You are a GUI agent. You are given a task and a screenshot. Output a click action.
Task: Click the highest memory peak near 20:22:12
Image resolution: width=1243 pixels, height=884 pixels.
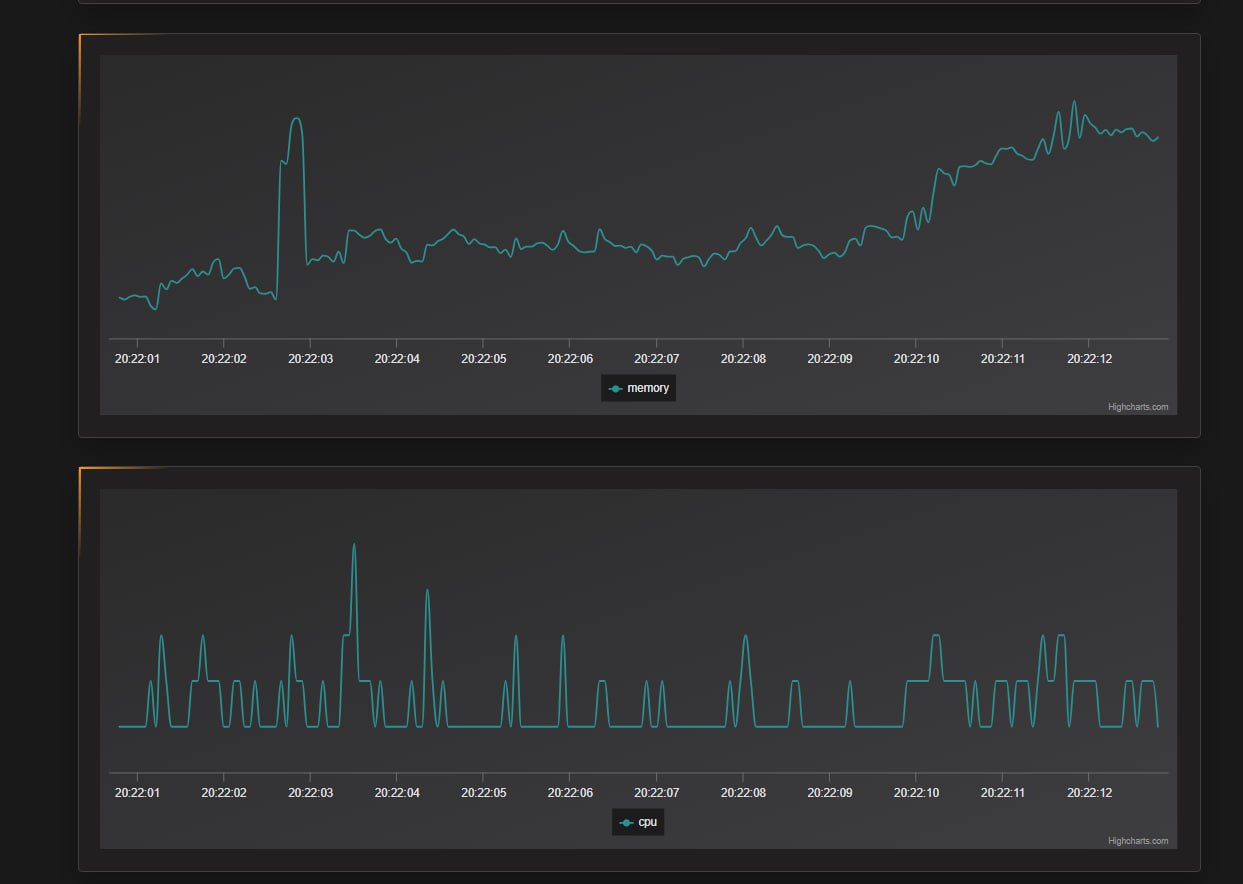click(1074, 101)
